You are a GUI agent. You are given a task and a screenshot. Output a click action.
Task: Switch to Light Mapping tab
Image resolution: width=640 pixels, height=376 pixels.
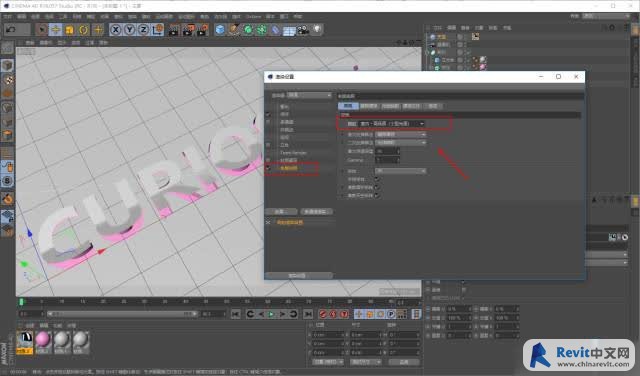(x=390, y=106)
